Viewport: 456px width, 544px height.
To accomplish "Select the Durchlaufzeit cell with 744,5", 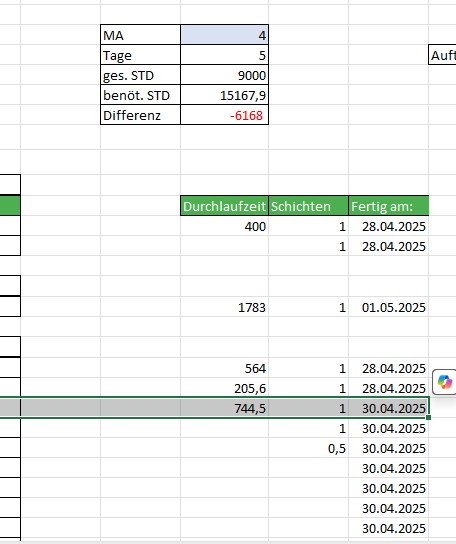I will (x=224, y=408).
